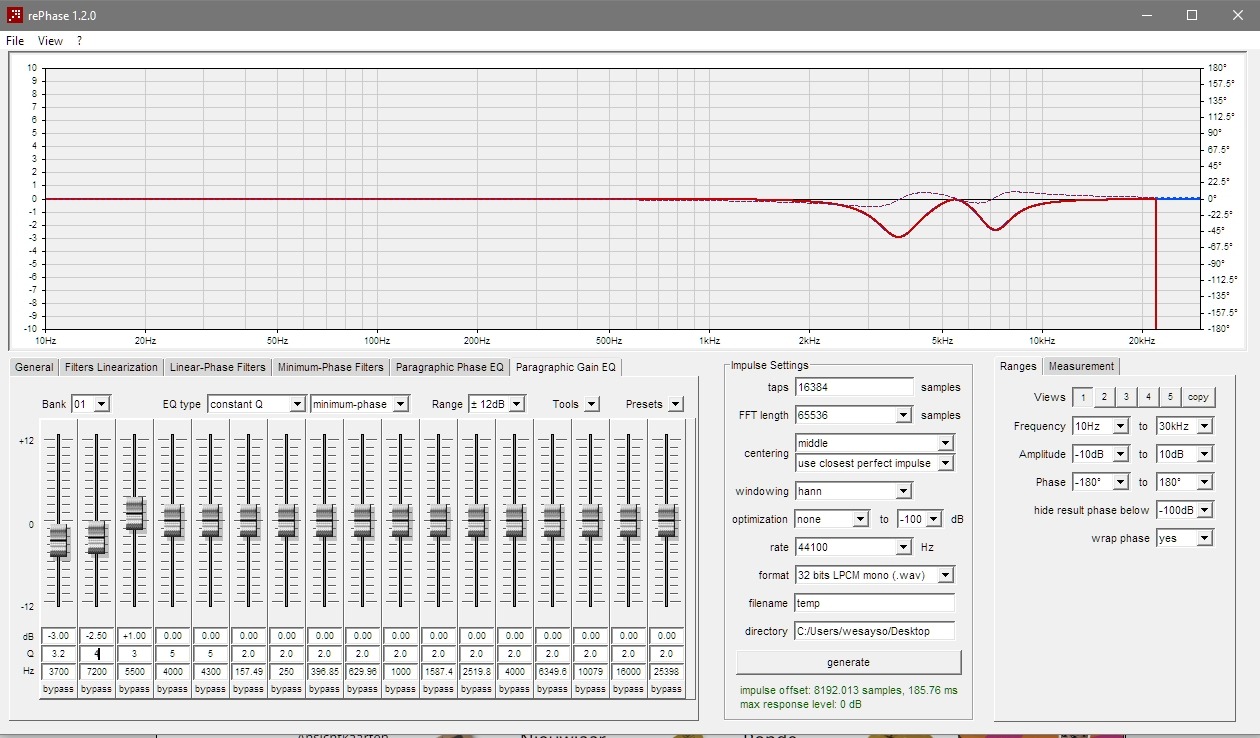Toggle bypass for the 157.49 Hz band
Viewport: 1260px width, 738px height.
(248, 689)
